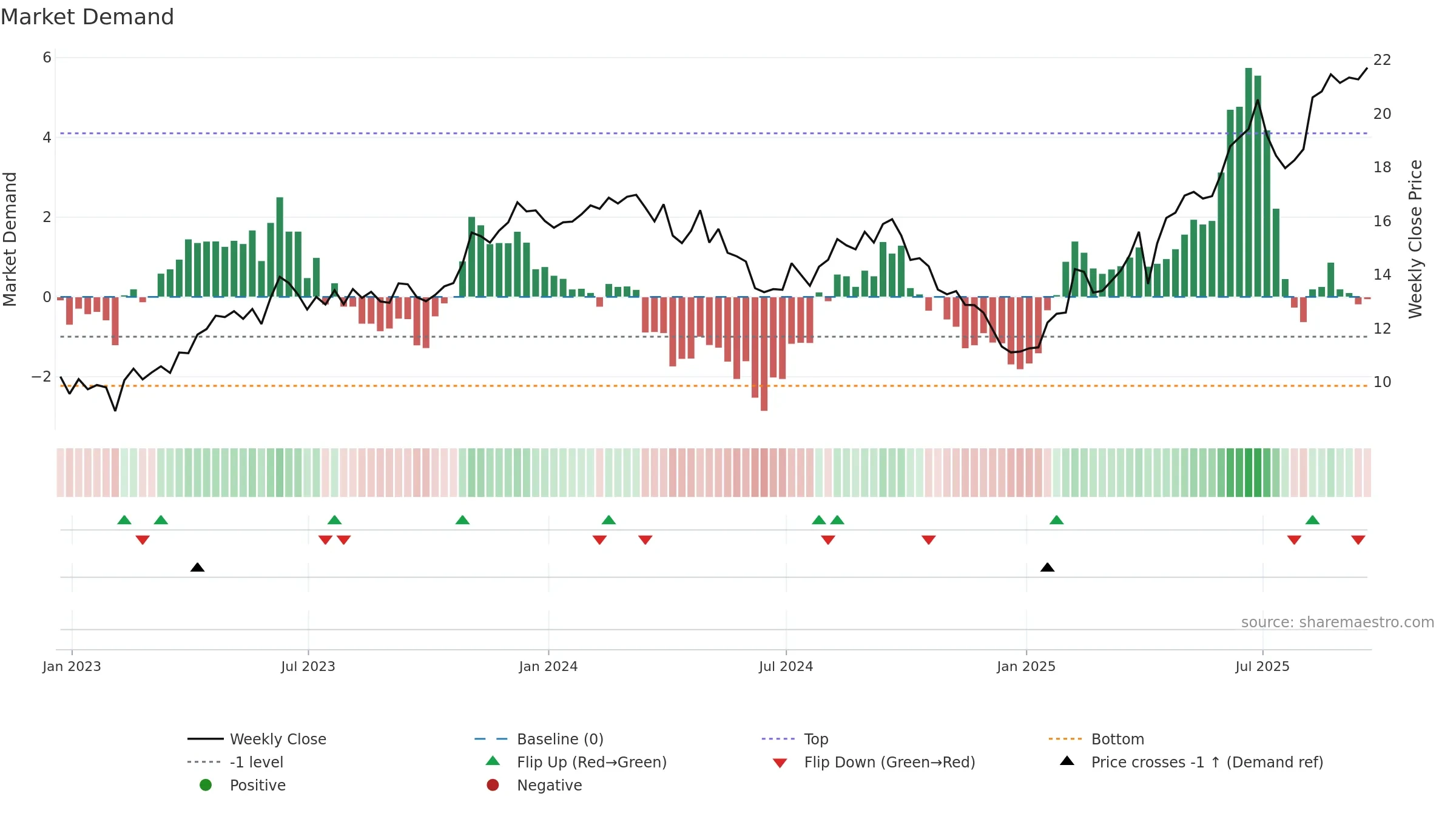Click the 22 tick on the price axis

(1382, 60)
